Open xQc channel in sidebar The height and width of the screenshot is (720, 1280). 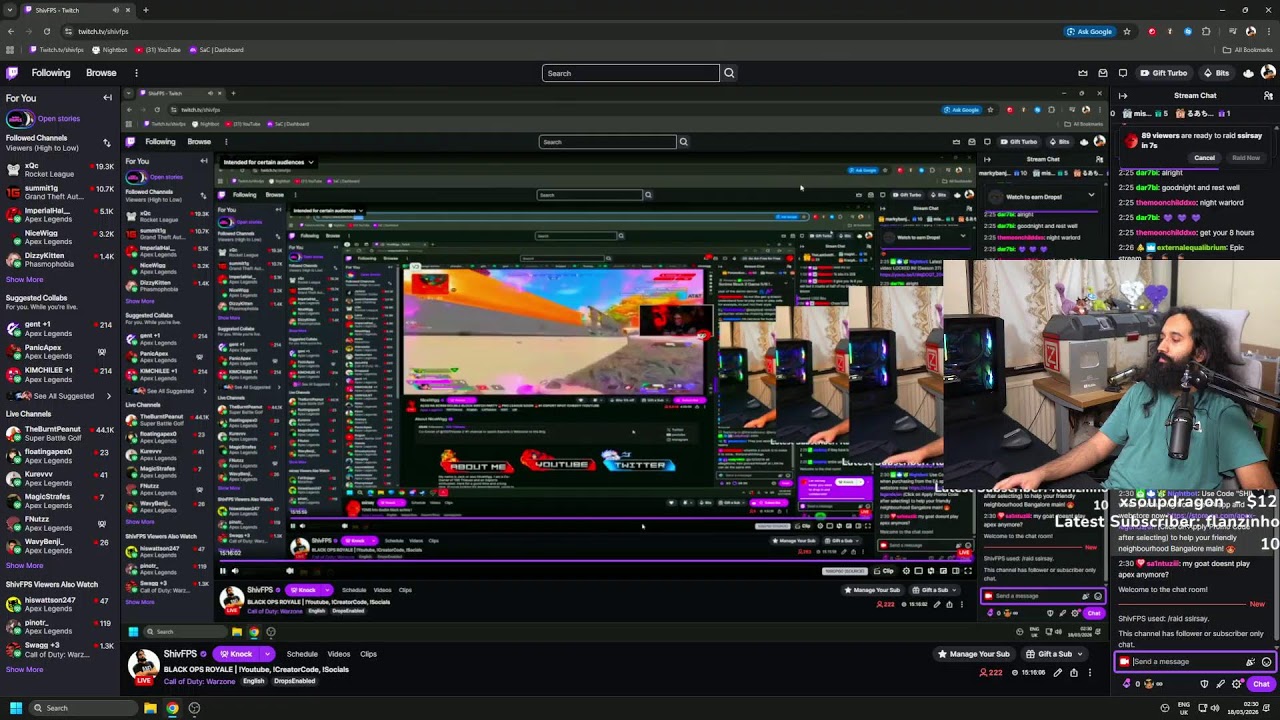[x=58, y=169]
